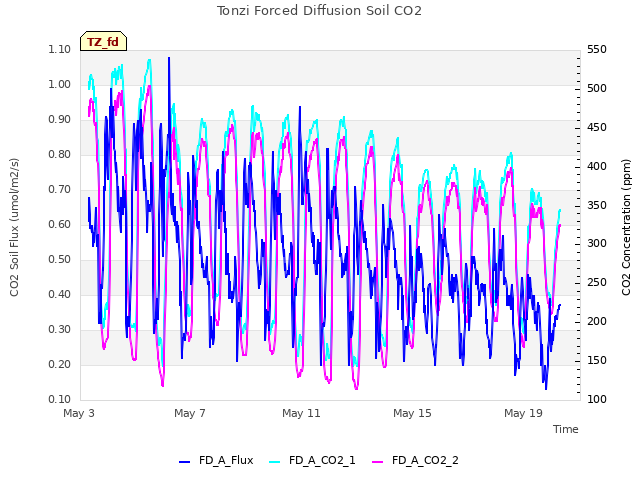Toggle FD_A_Flux series in legend
The image size is (640, 480).
[x=216, y=460]
